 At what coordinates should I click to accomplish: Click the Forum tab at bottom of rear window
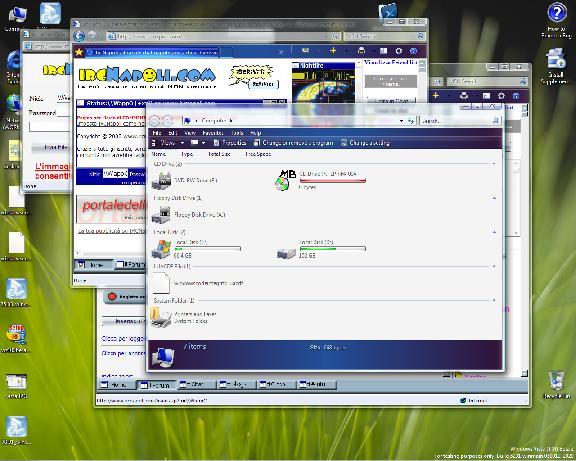click(156, 385)
